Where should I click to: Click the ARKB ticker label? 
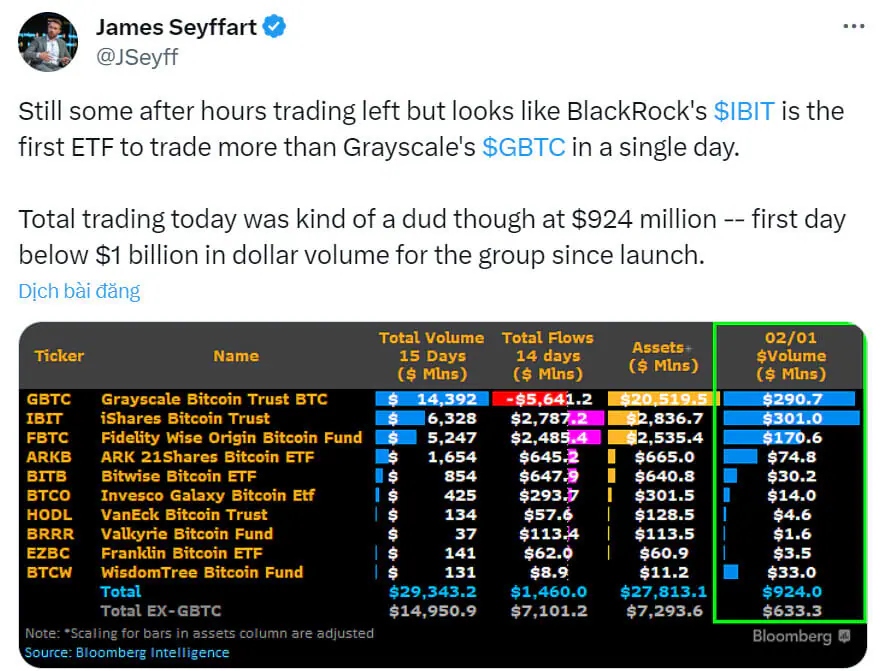pyautogui.click(x=48, y=457)
